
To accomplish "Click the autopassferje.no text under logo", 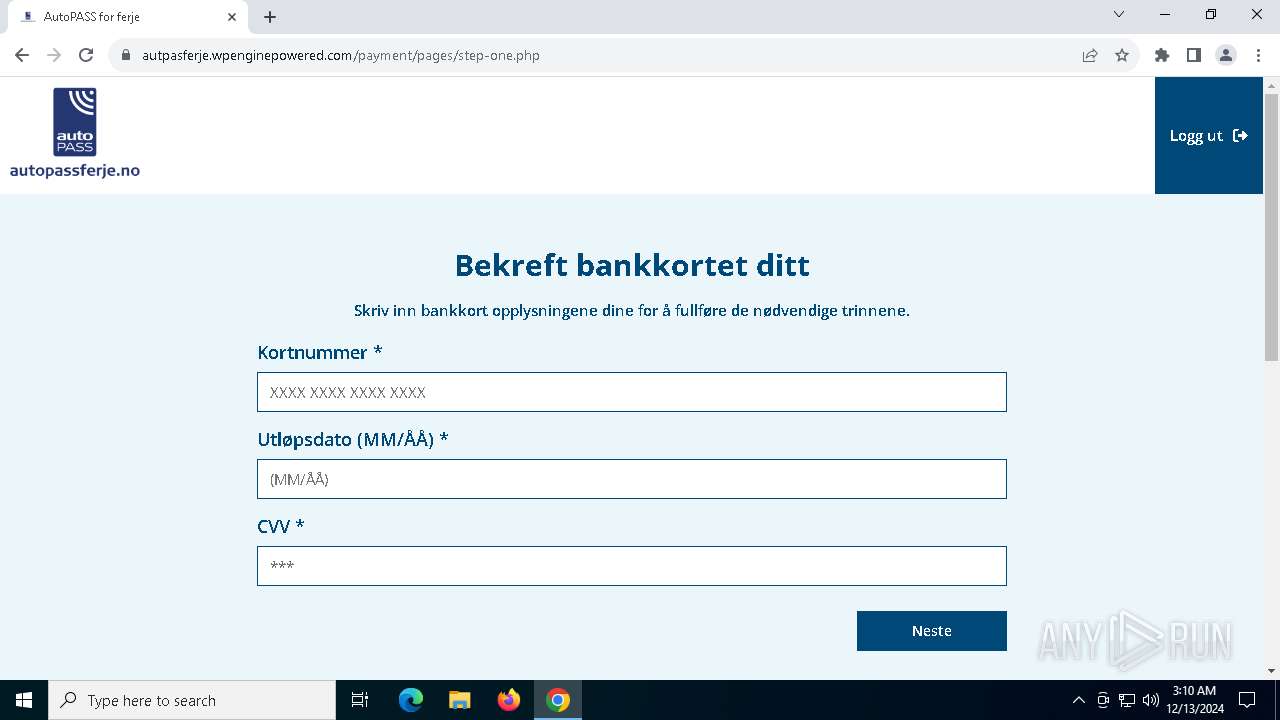I will 75,170.
